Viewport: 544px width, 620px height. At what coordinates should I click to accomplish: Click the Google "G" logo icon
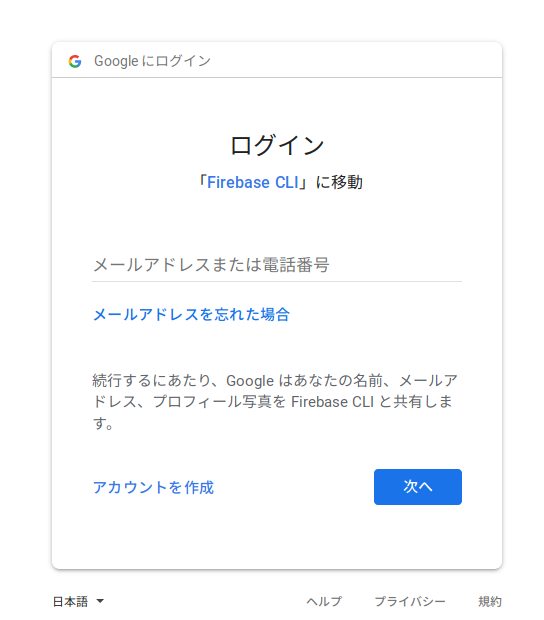click(75, 61)
